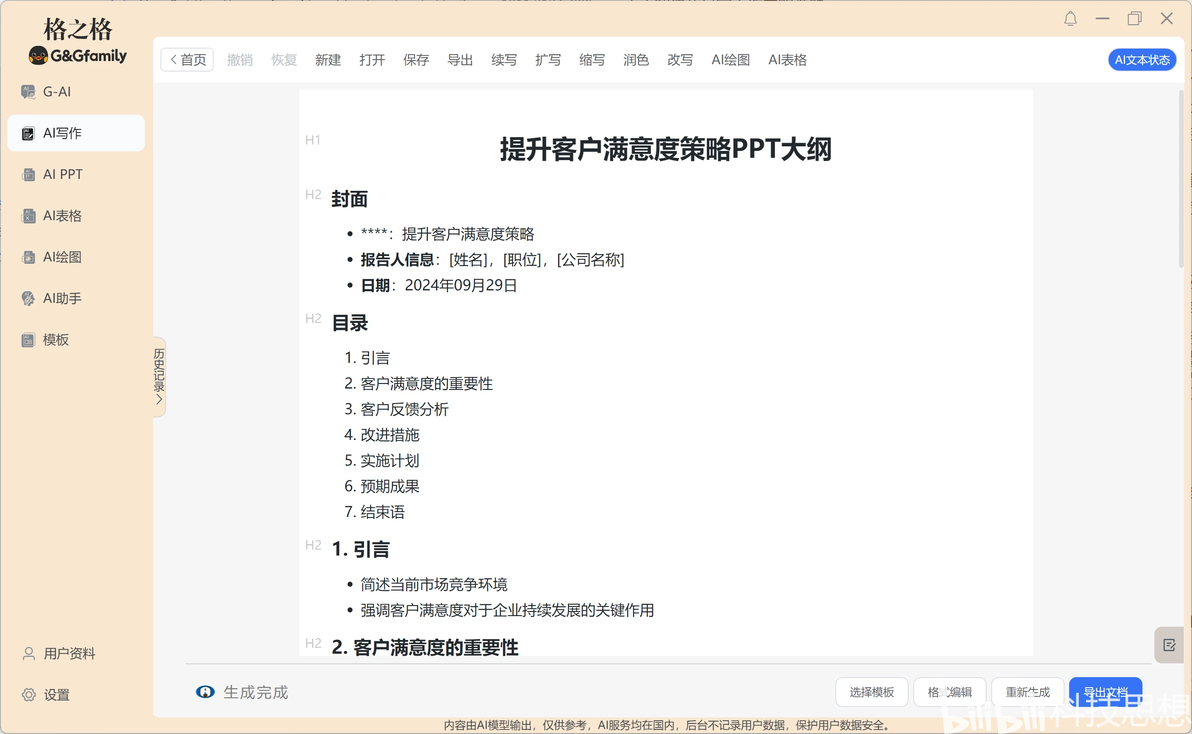
Task: Click the floating edit note icon
Action: 1169,645
